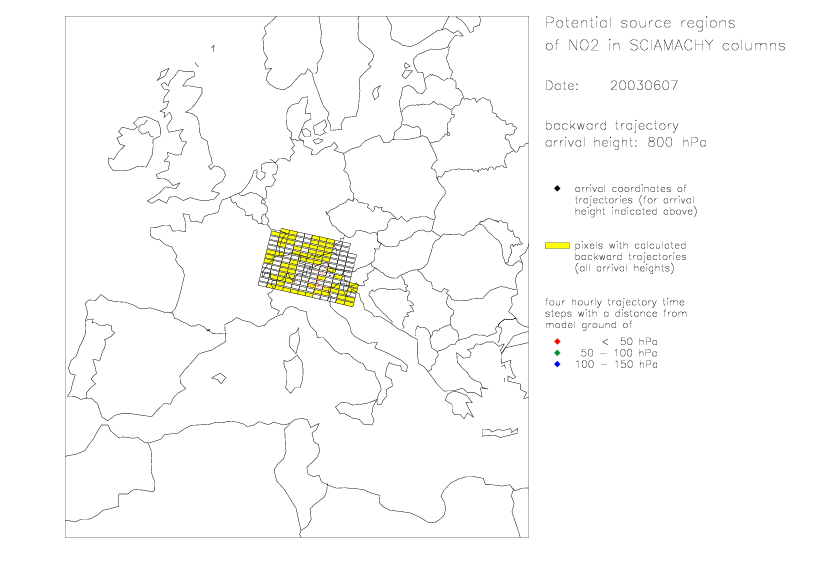
Task: Click the legend label '< 50 hPa'
Action: (629, 342)
